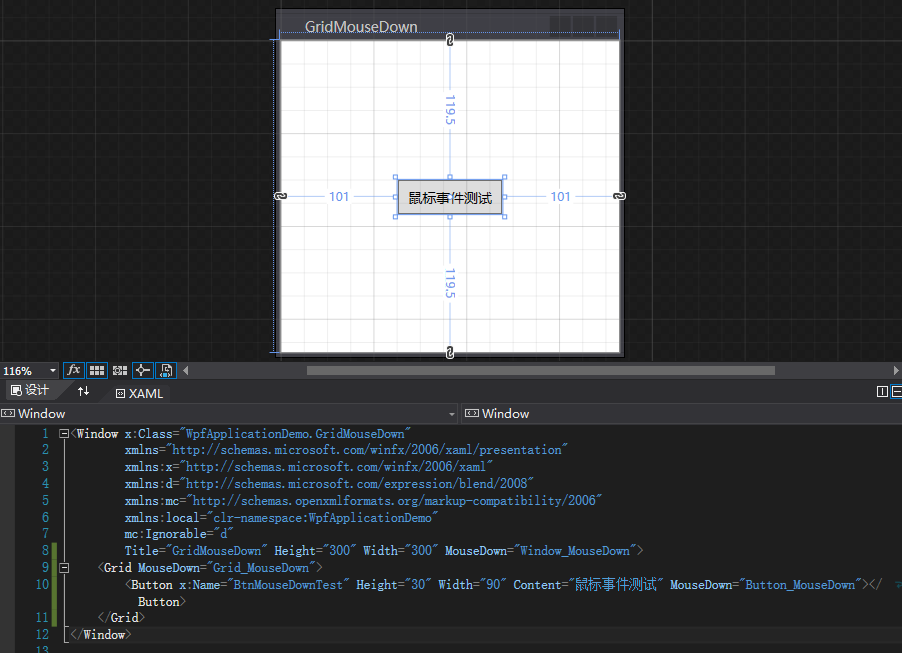
Task: Click BtnMouseDownTest name in XAML code
Action: coord(288,585)
